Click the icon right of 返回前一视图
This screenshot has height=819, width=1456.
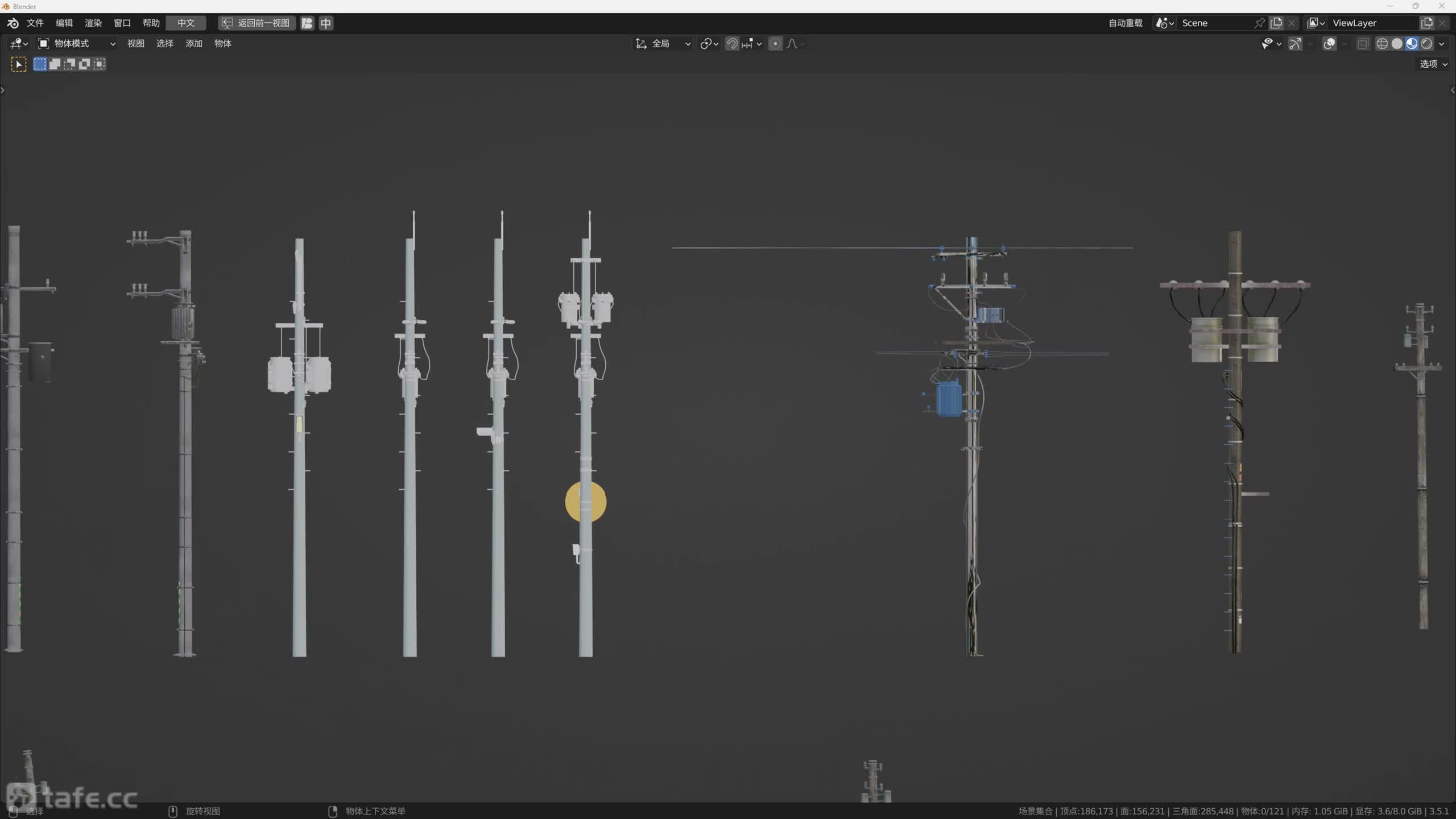click(307, 23)
